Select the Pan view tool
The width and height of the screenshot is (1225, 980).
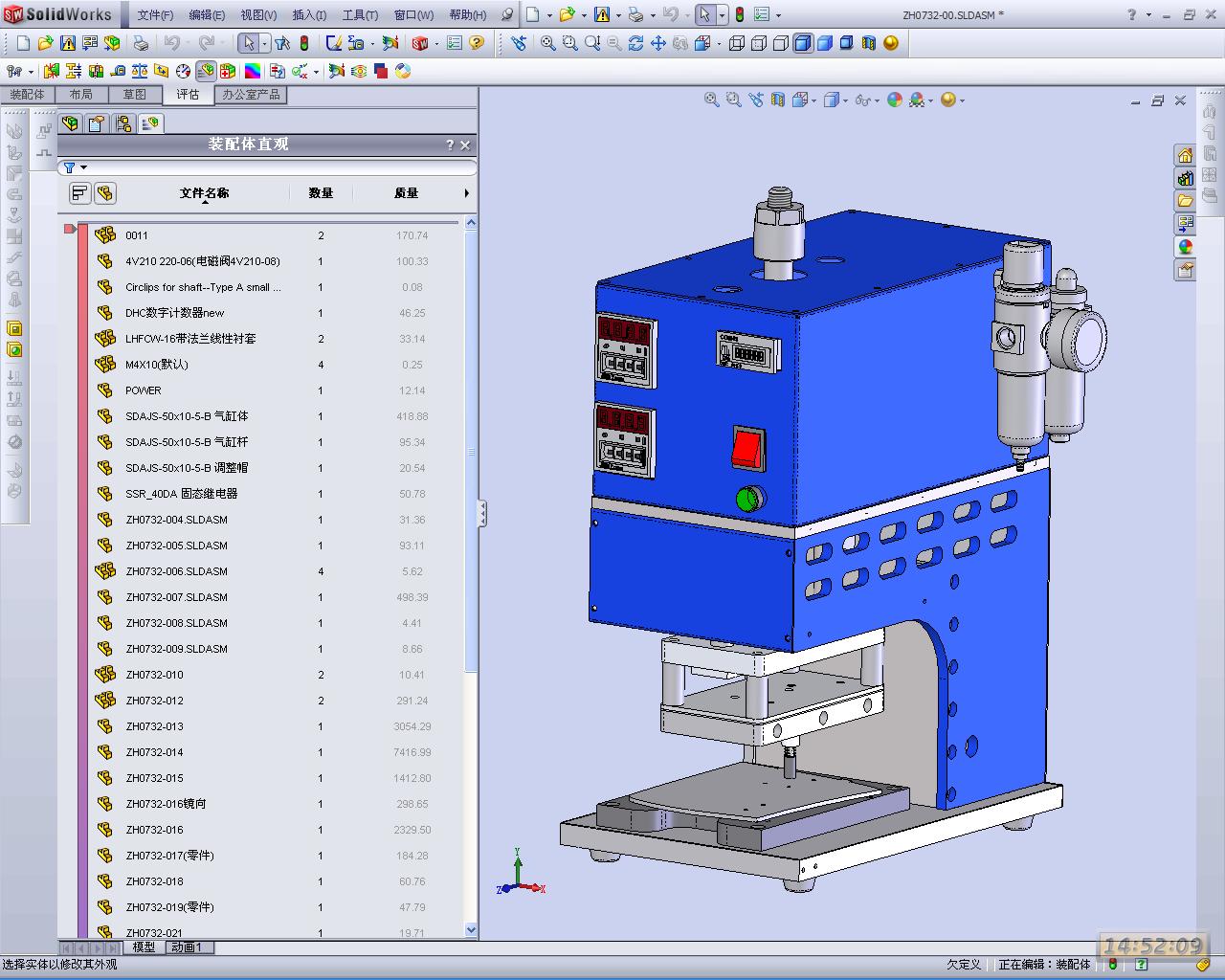point(658,43)
